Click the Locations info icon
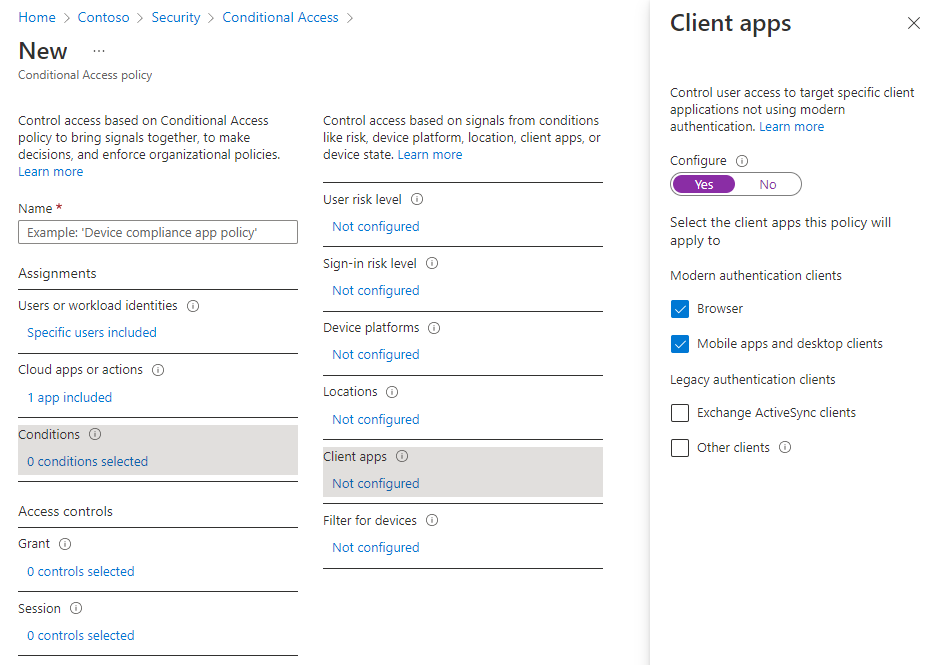This screenshot has width=948, height=665. coord(390,392)
